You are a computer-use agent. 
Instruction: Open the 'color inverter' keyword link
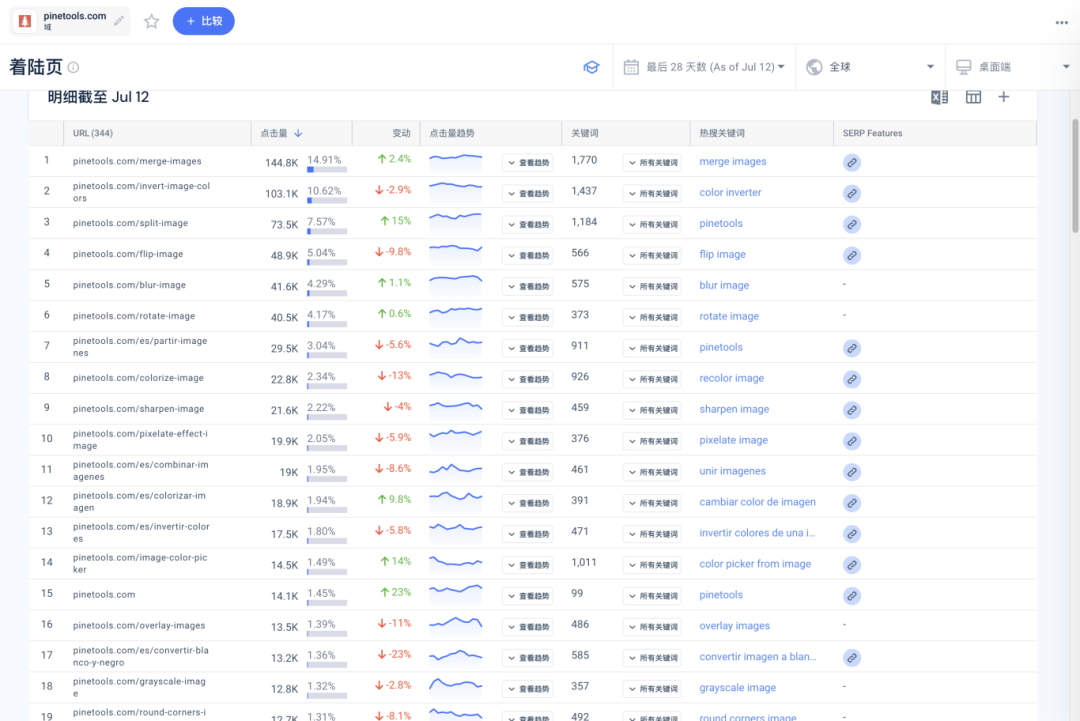[730, 192]
